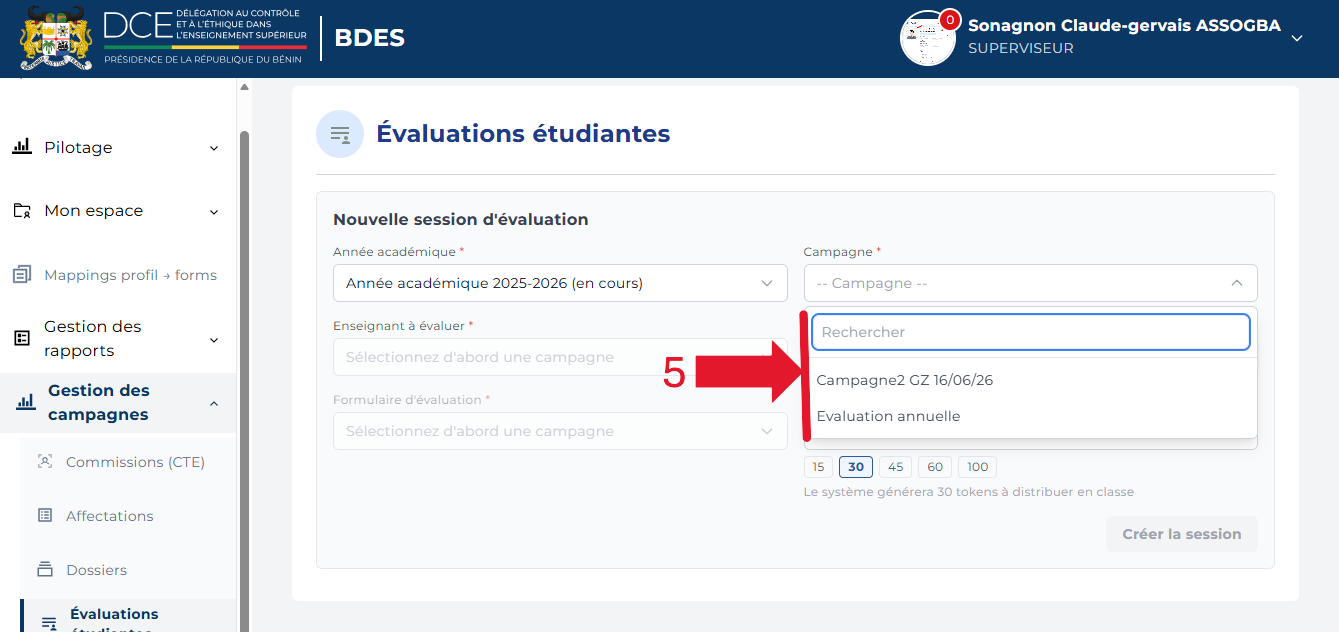Click the Affectations list icon
1339x632 pixels.
[x=44, y=516]
